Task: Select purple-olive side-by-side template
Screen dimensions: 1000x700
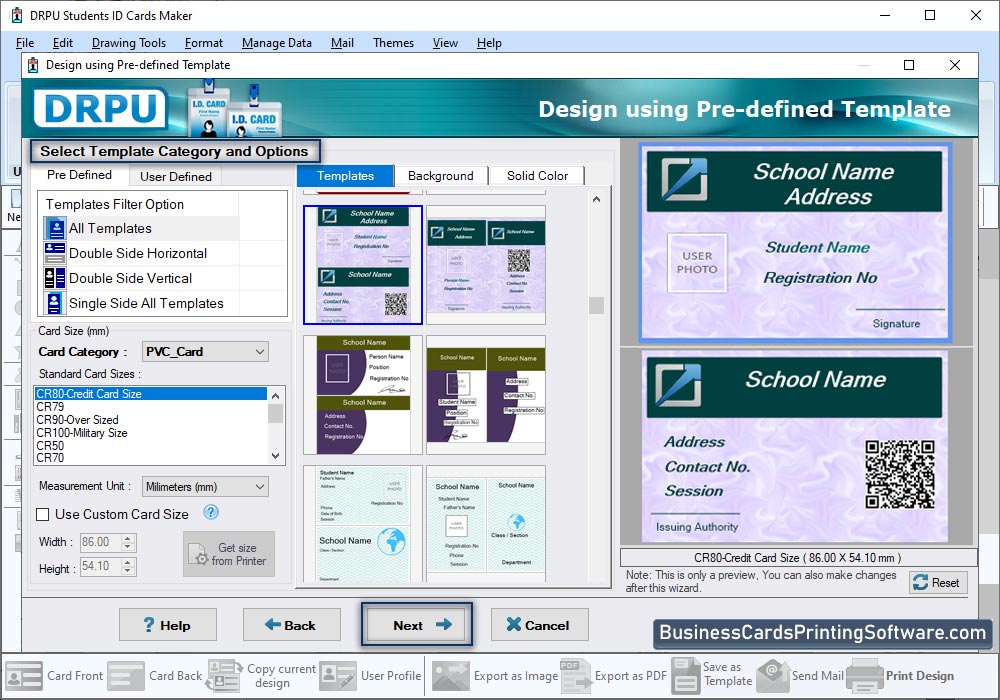Action: click(x=486, y=395)
